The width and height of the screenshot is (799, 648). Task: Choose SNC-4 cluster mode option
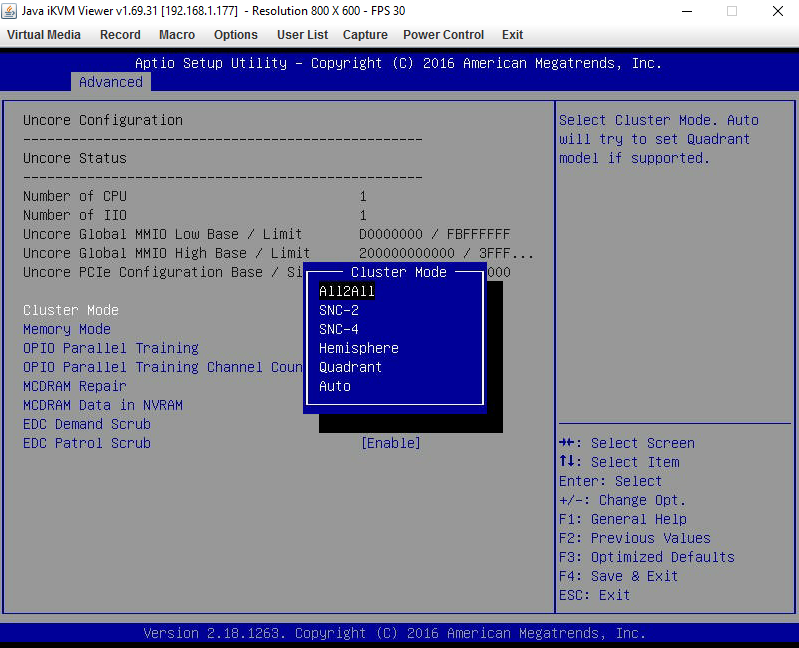[339, 329]
